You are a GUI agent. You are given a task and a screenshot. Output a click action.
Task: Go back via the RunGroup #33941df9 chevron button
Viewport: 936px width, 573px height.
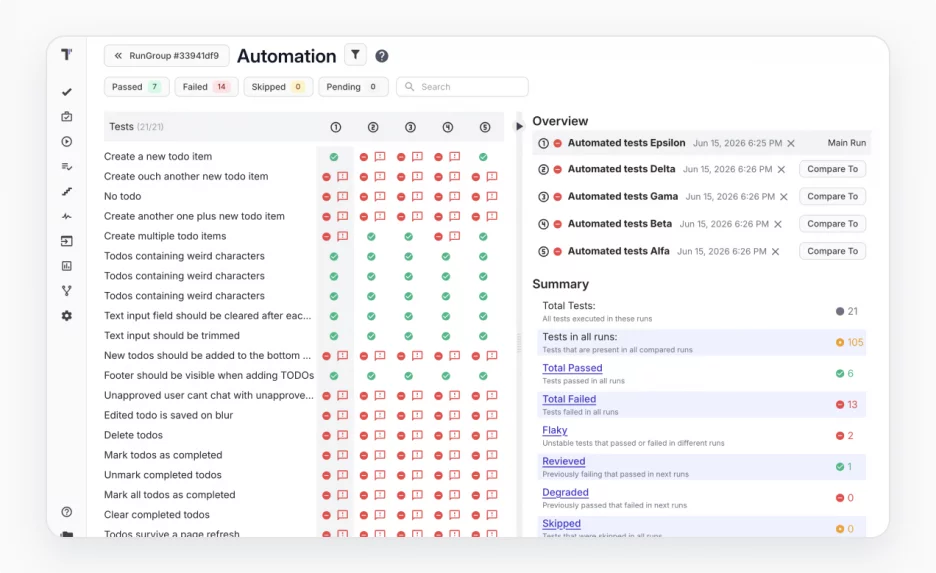(167, 56)
